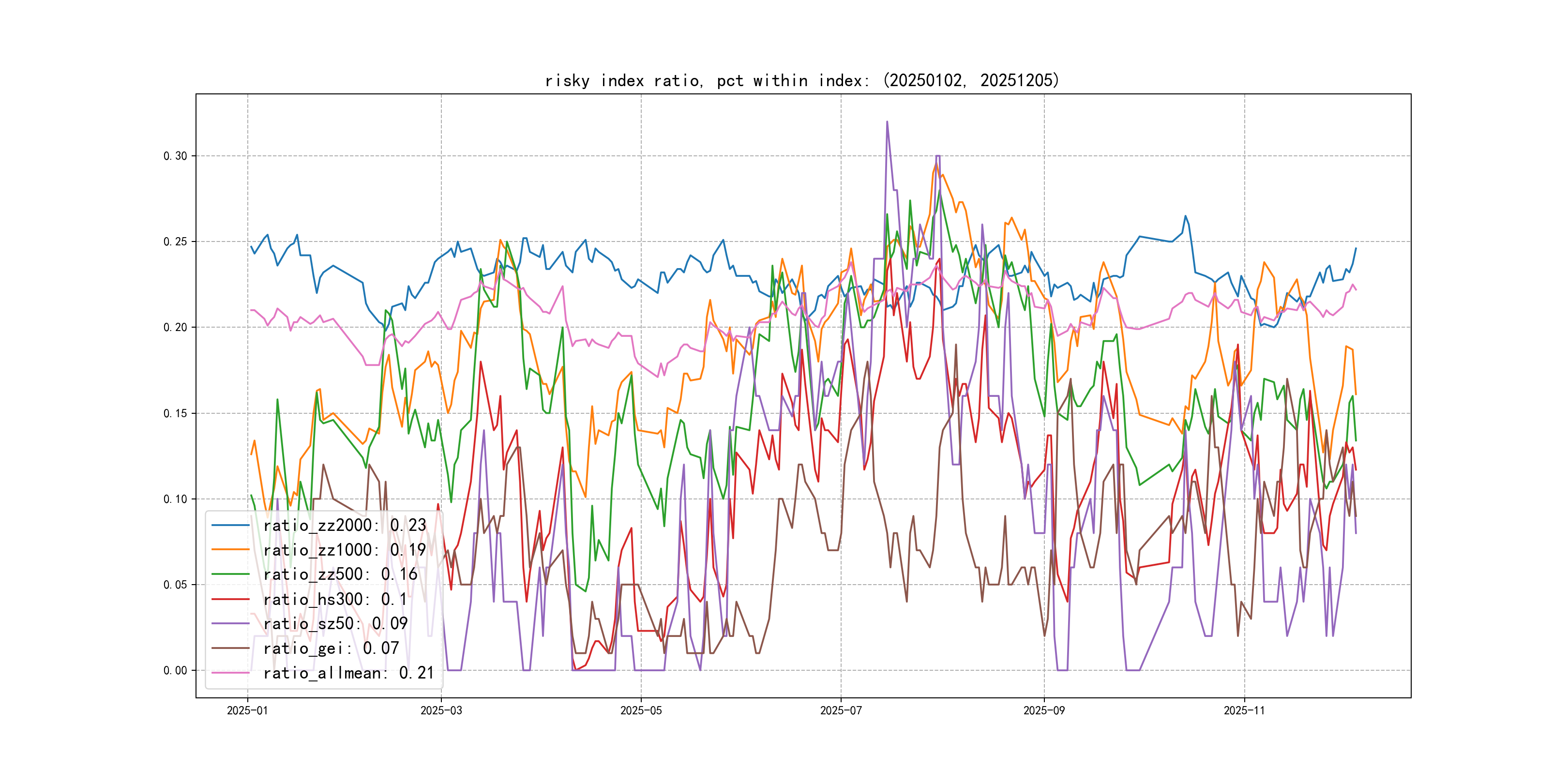Click the ratio_hs300 legend label
Image resolution: width=1568 pixels, height=784 pixels.
[x=335, y=600]
